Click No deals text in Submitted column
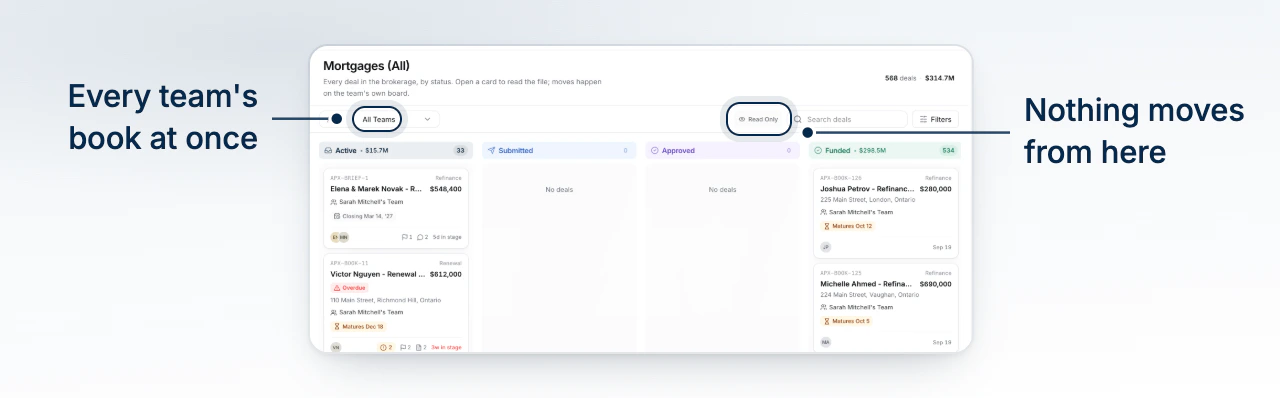This screenshot has height=398, width=1280. click(559, 189)
